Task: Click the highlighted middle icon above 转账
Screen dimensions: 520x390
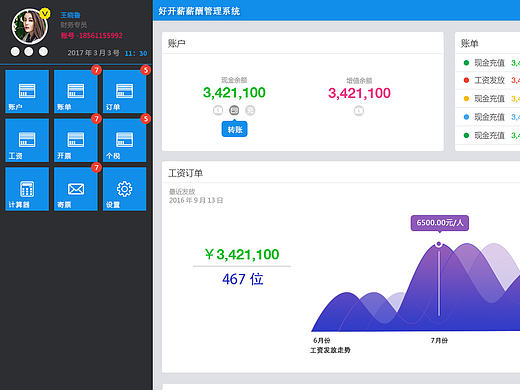Action: pos(234,110)
